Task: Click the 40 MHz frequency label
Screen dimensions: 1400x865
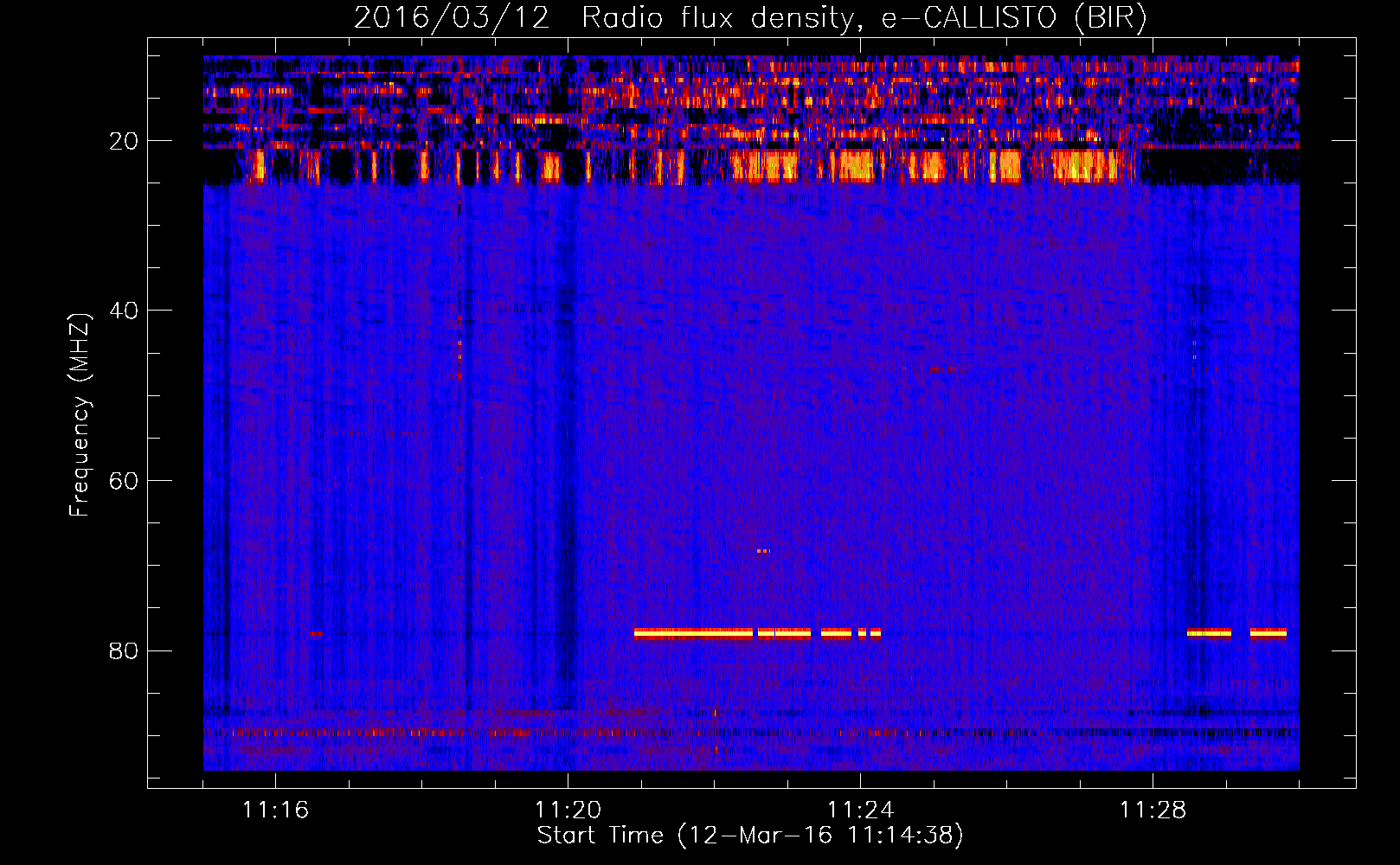Action: (x=124, y=311)
